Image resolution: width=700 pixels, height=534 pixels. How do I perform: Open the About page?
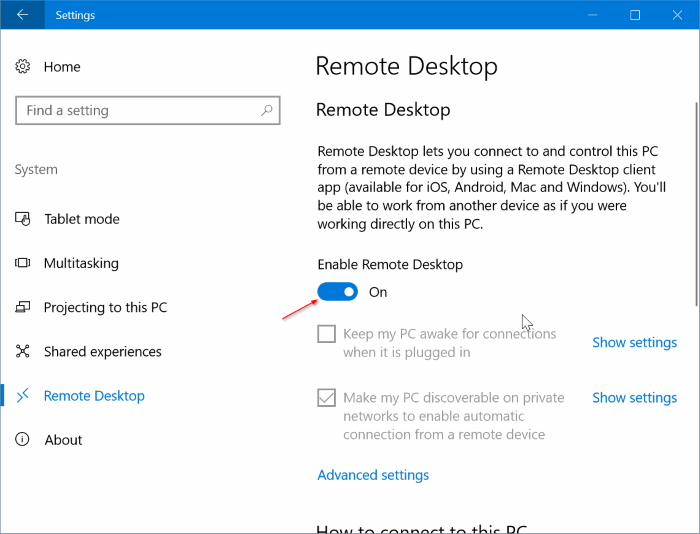tap(63, 440)
